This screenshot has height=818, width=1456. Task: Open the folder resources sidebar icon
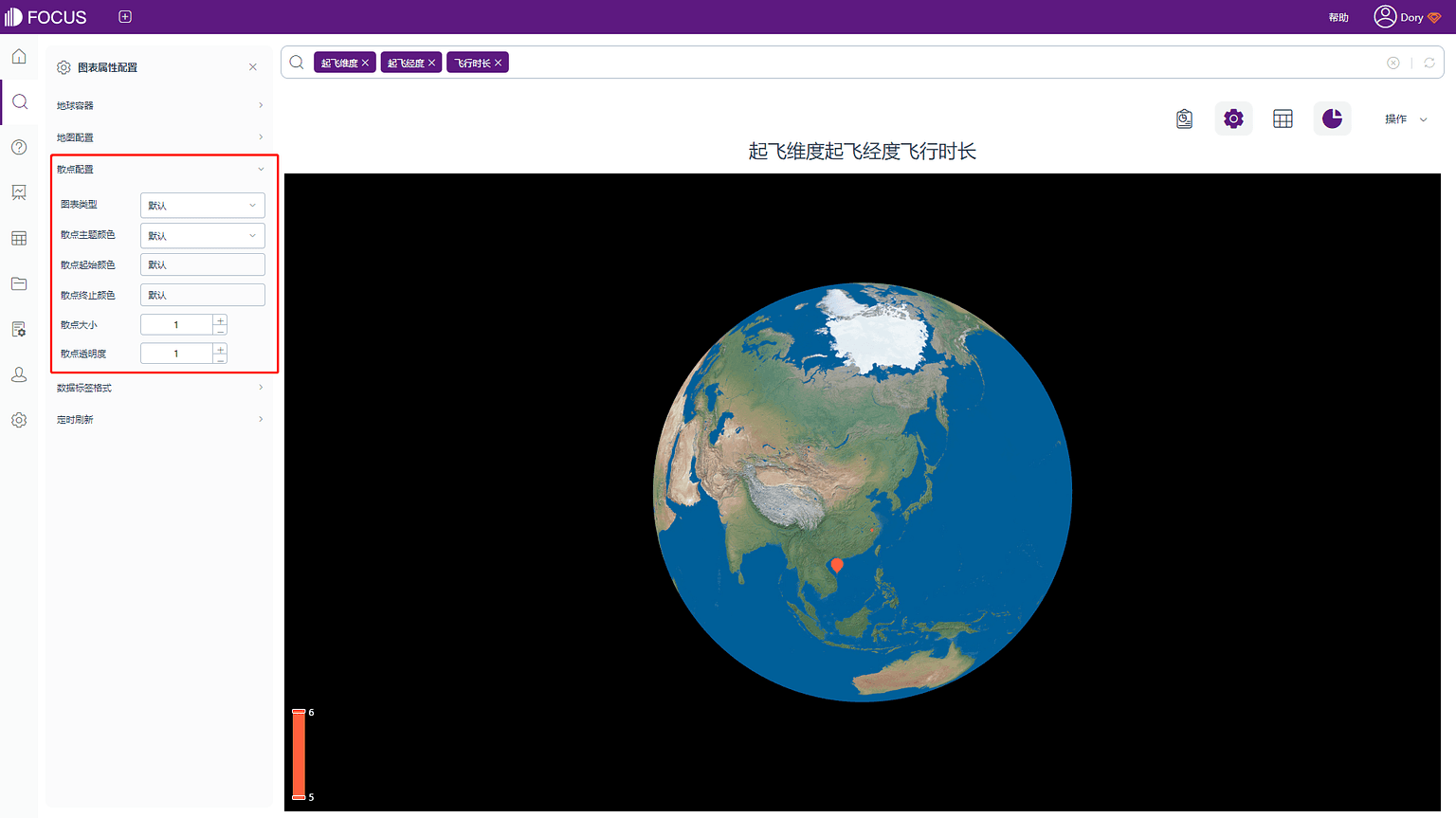(x=19, y=283)
